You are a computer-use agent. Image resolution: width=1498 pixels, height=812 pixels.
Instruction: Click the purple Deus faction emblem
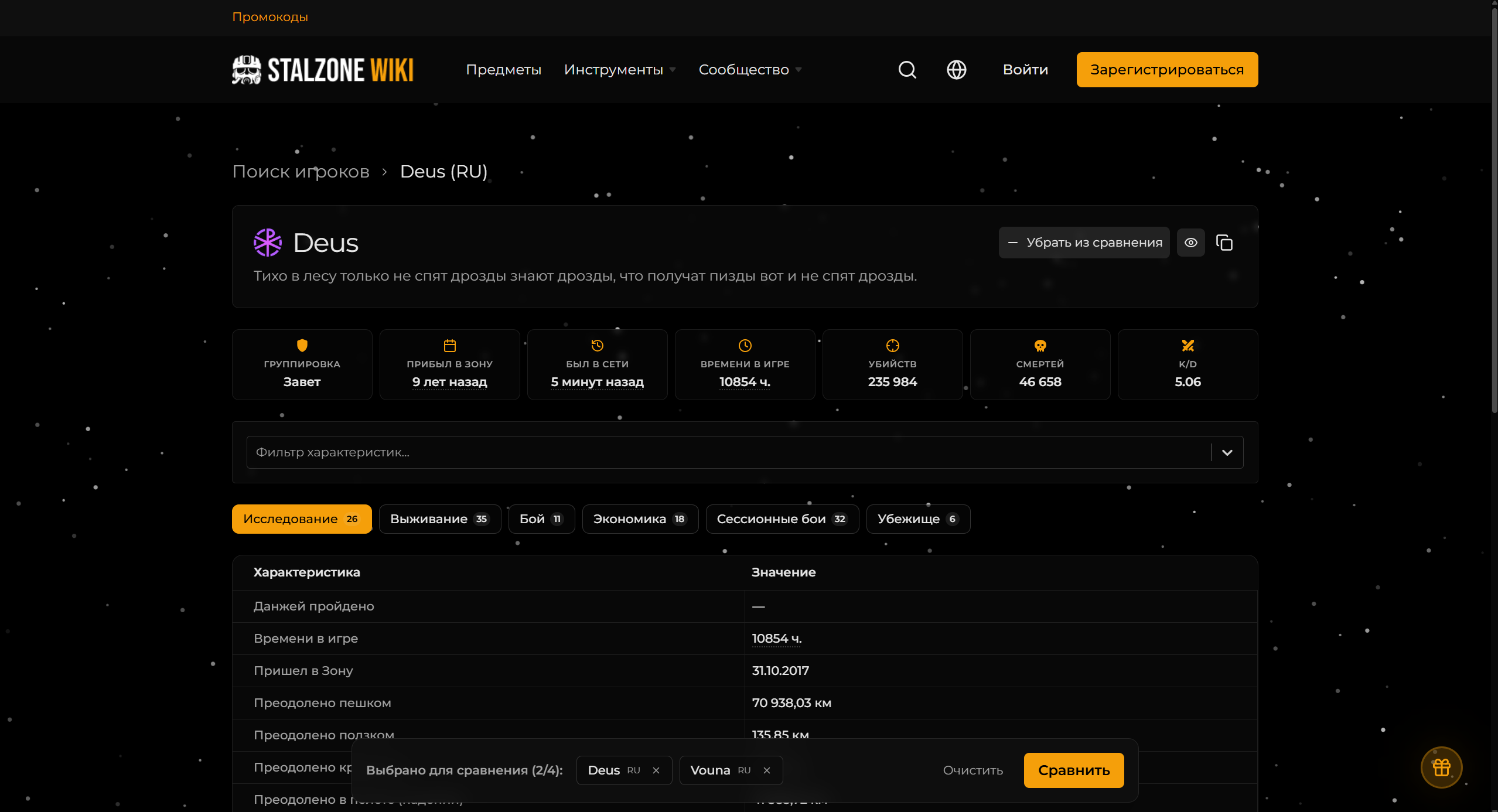(x=267, y=243)
